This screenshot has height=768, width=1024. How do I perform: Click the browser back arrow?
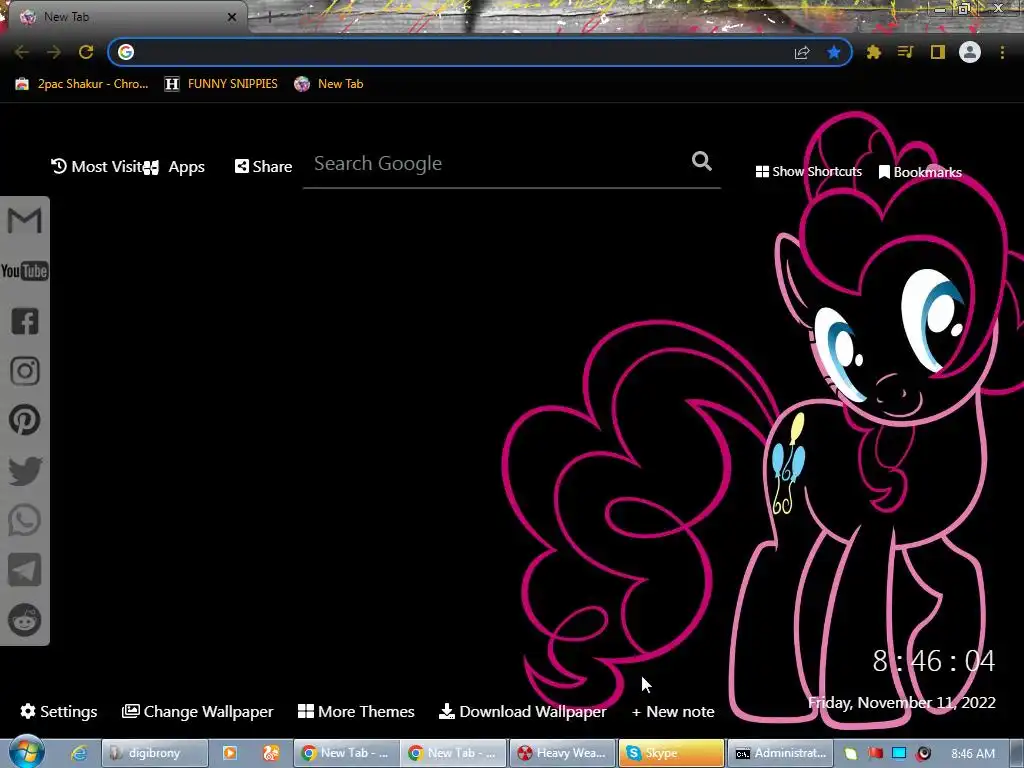point(22,52)
